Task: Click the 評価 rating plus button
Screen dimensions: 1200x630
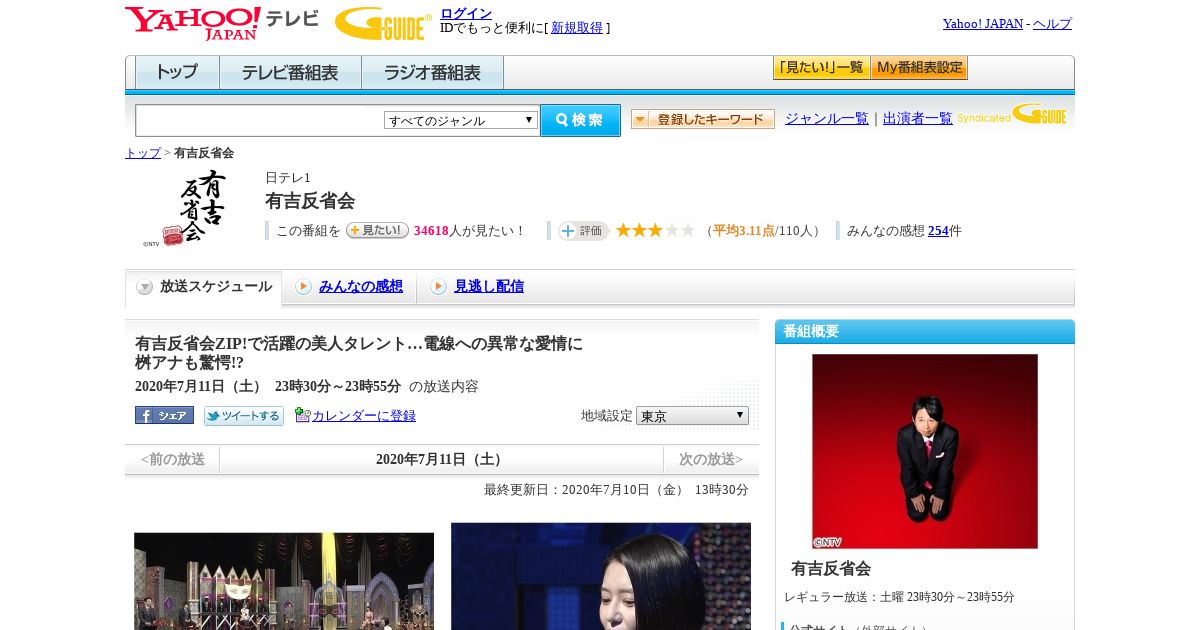Action: [x=583, y=231]
